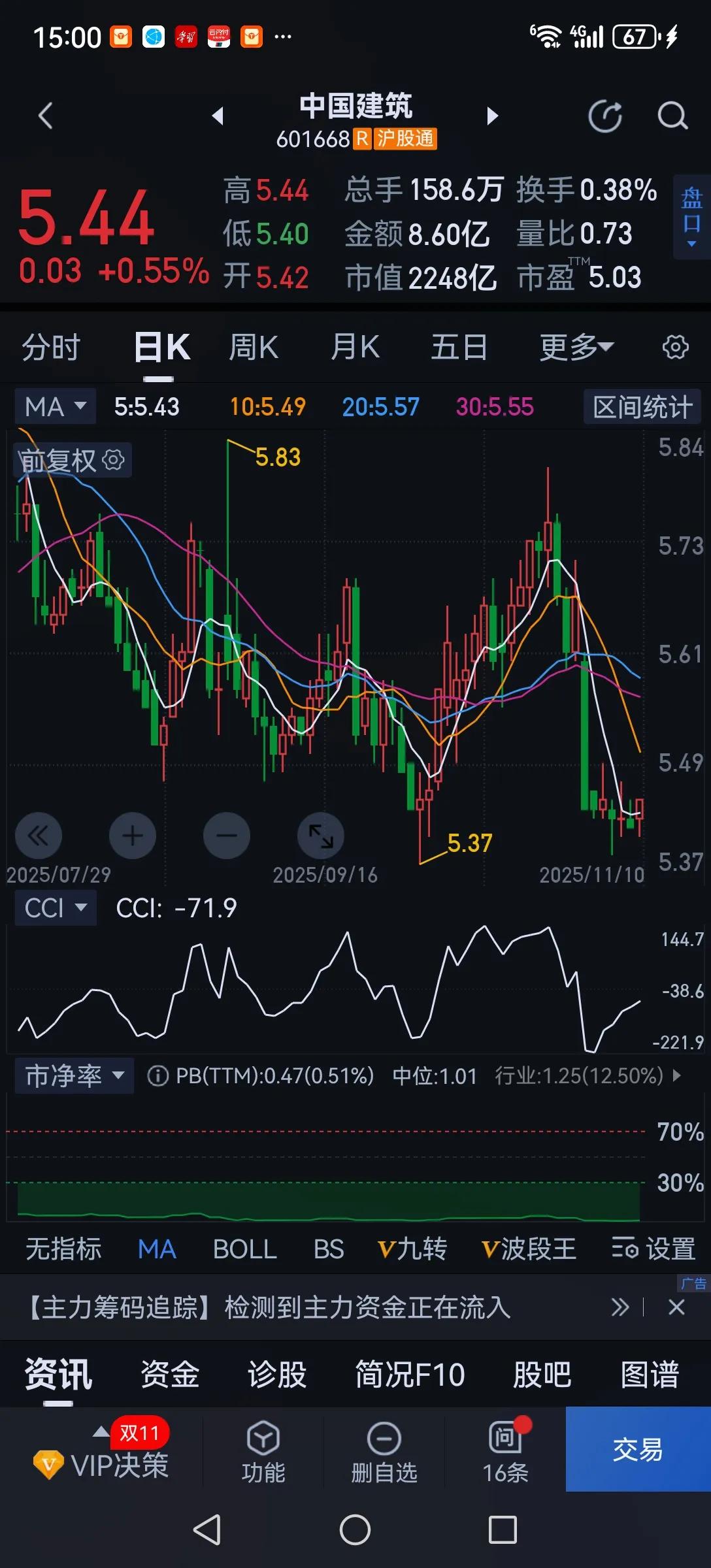Select BS overlay indicator

coord(329,1249)
